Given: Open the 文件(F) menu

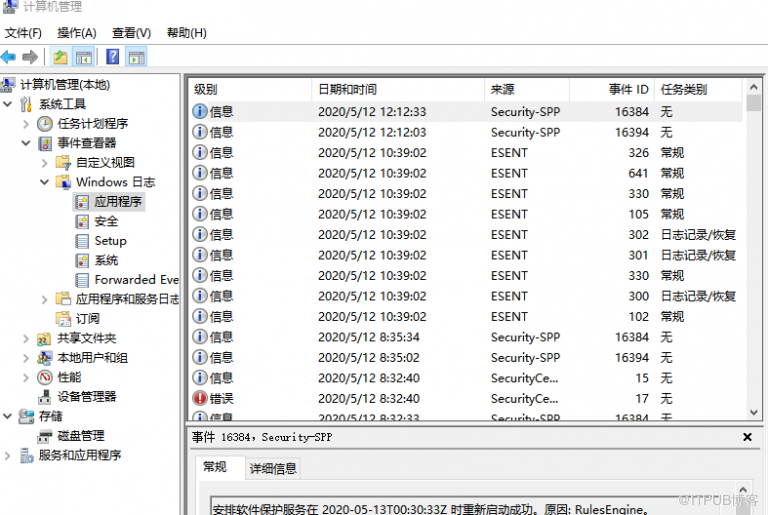Looking at the screenshot, I should (x=23, y=33).
